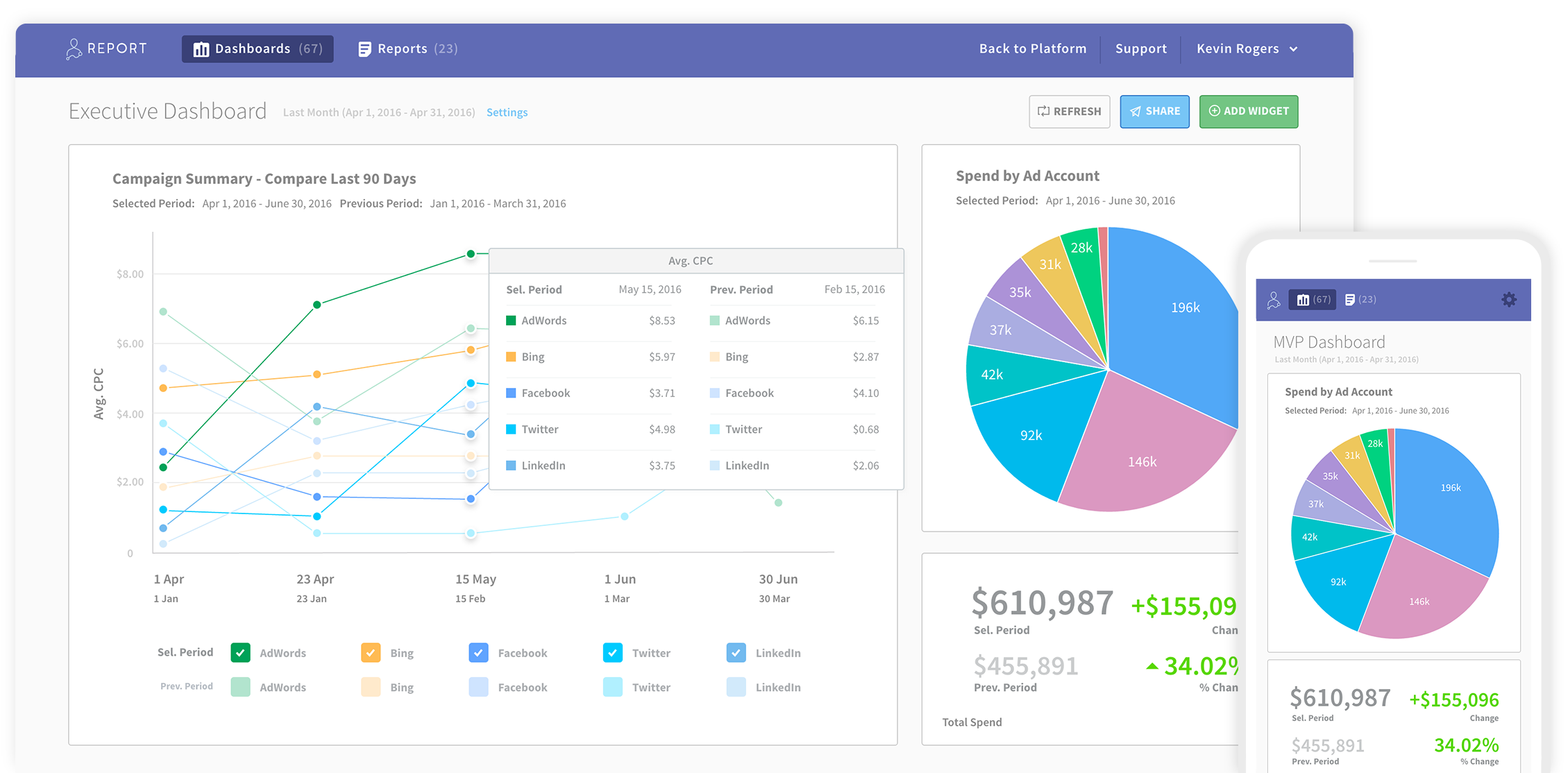Click Twitter $4.98 tooltip value
Viewport: 1568px width, 773px height.
[661, 430]
